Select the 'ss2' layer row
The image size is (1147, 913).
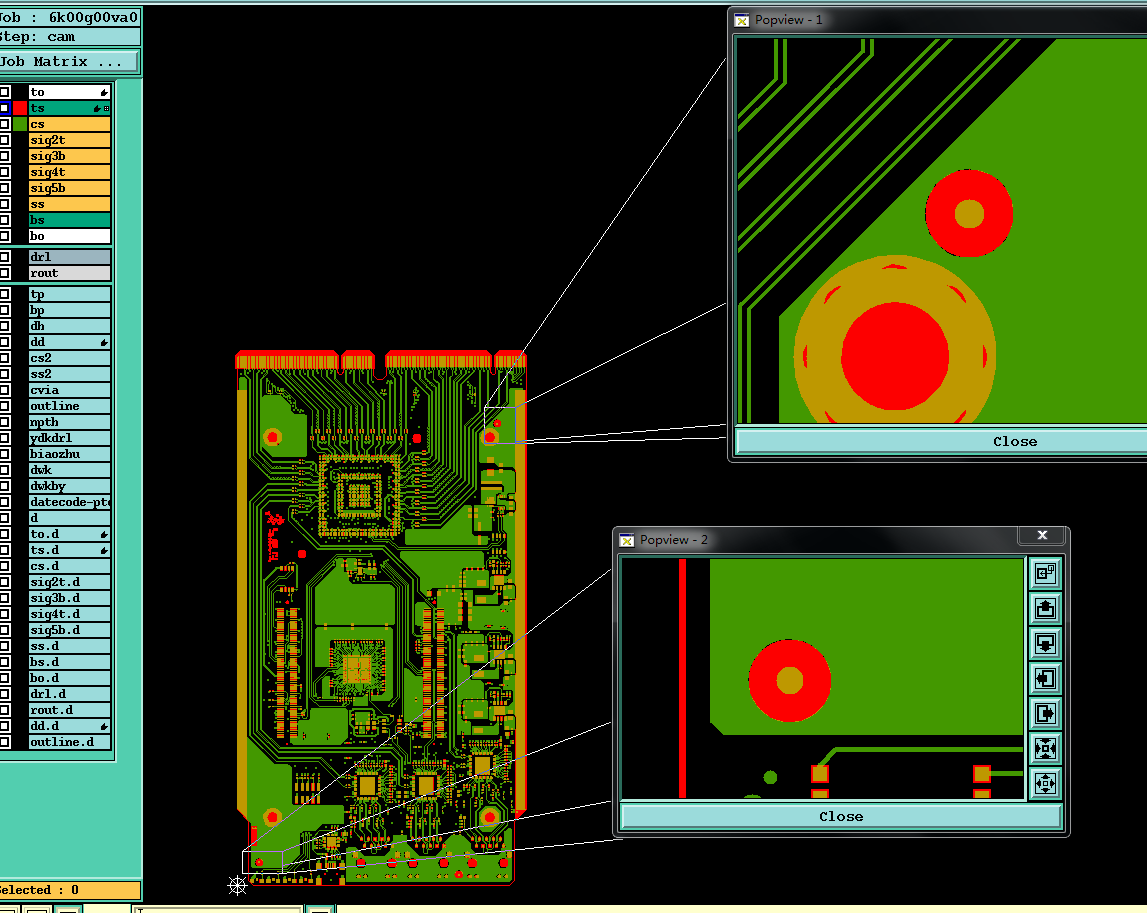[x=69, y=374]
